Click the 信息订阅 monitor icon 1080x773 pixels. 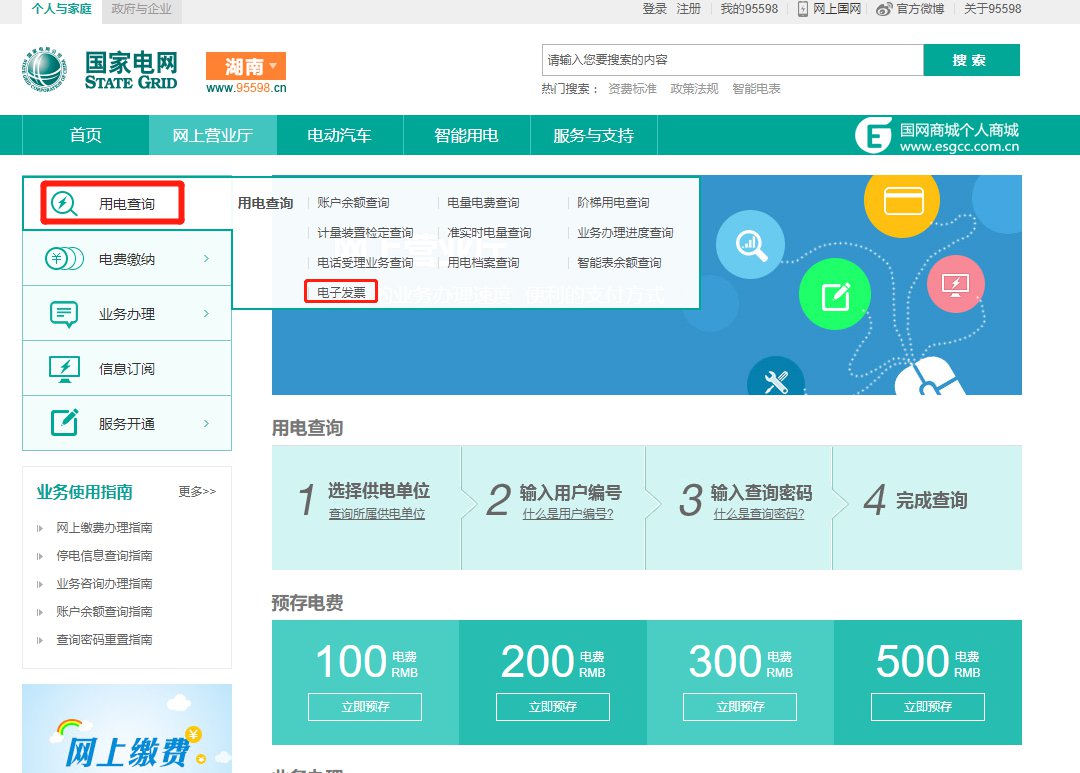(x=64, y=369)
